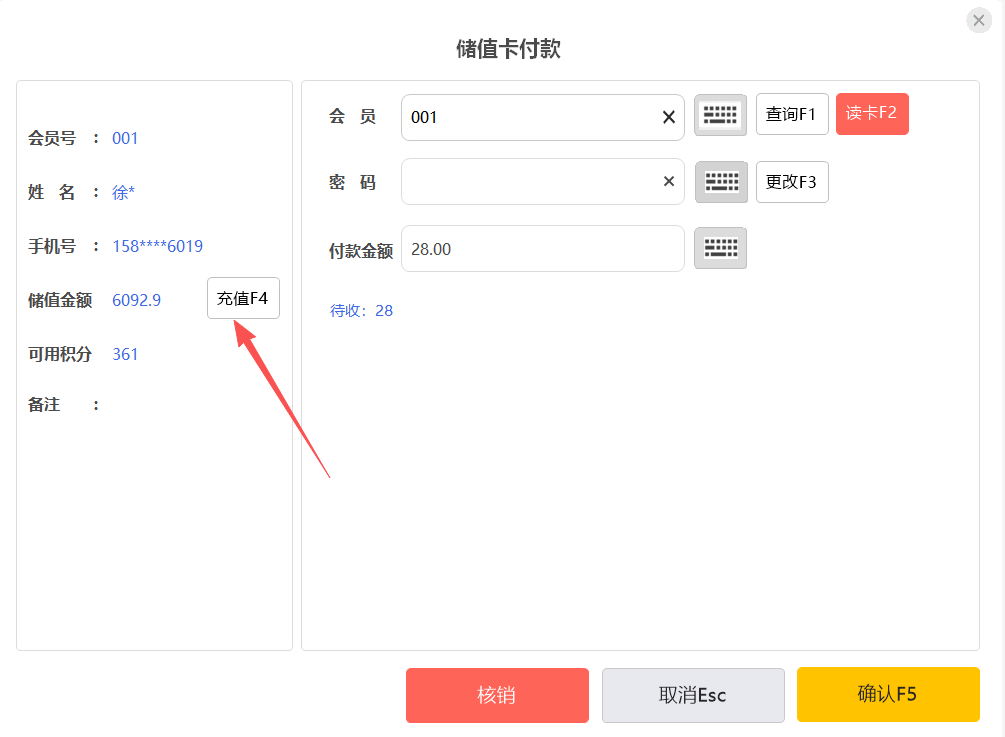Screen dimensions: 1005x737
Task: Focus the 会员 member input field
Action: coord(530,117)
